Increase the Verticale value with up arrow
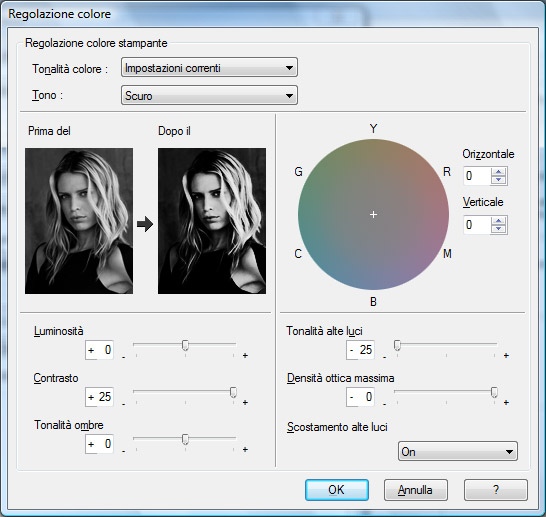 tap(499, 221)
